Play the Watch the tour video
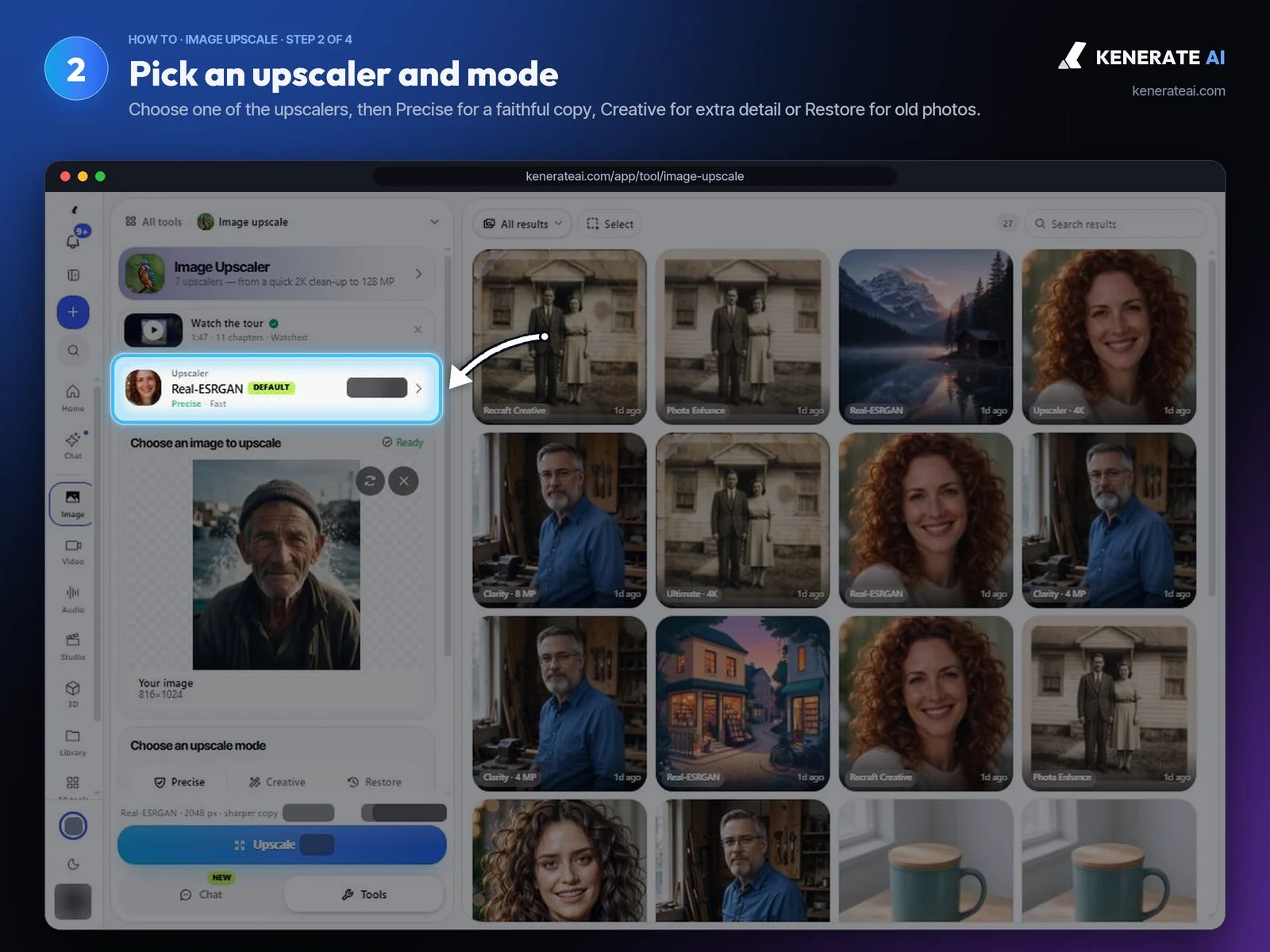This screenshot has width=1270, height=952. pos(153,329)
